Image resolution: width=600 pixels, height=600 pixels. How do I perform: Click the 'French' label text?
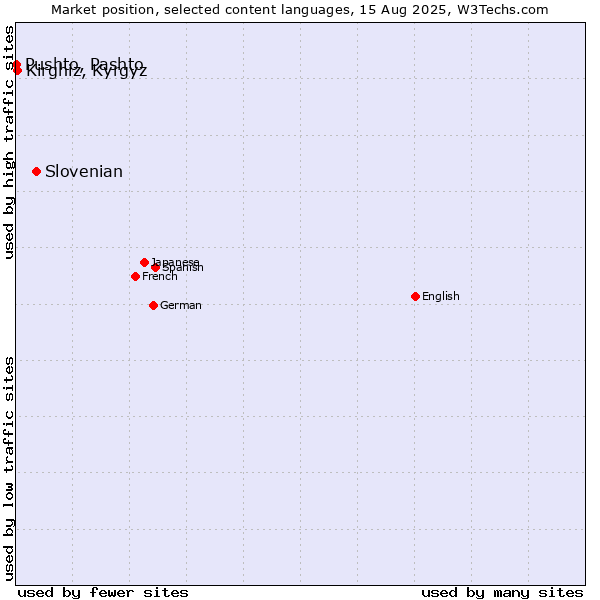tap(160, 276)
